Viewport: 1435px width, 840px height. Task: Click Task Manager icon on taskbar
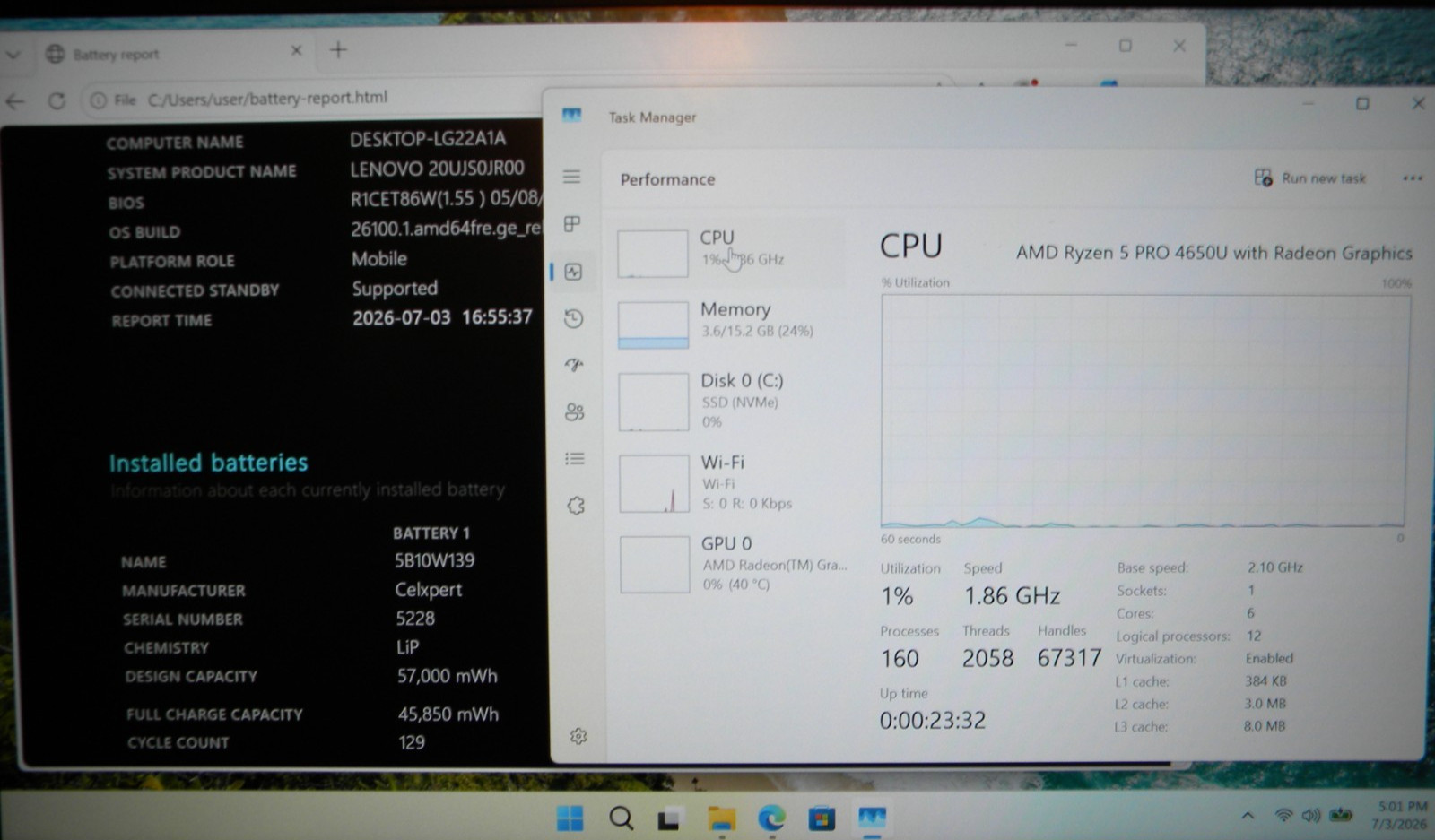(x=872, y=818)
